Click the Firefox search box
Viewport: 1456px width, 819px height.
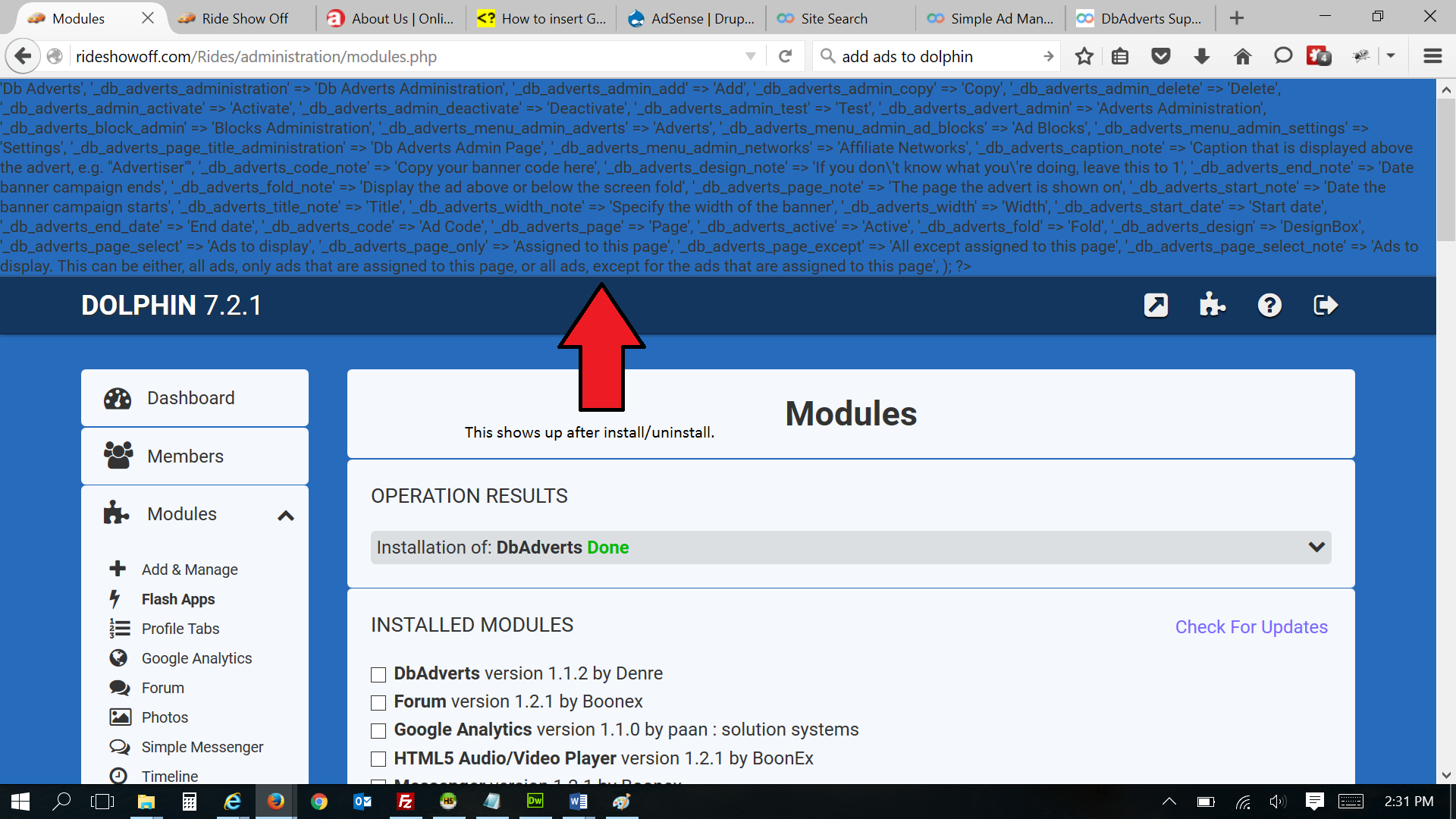[933, 56]
